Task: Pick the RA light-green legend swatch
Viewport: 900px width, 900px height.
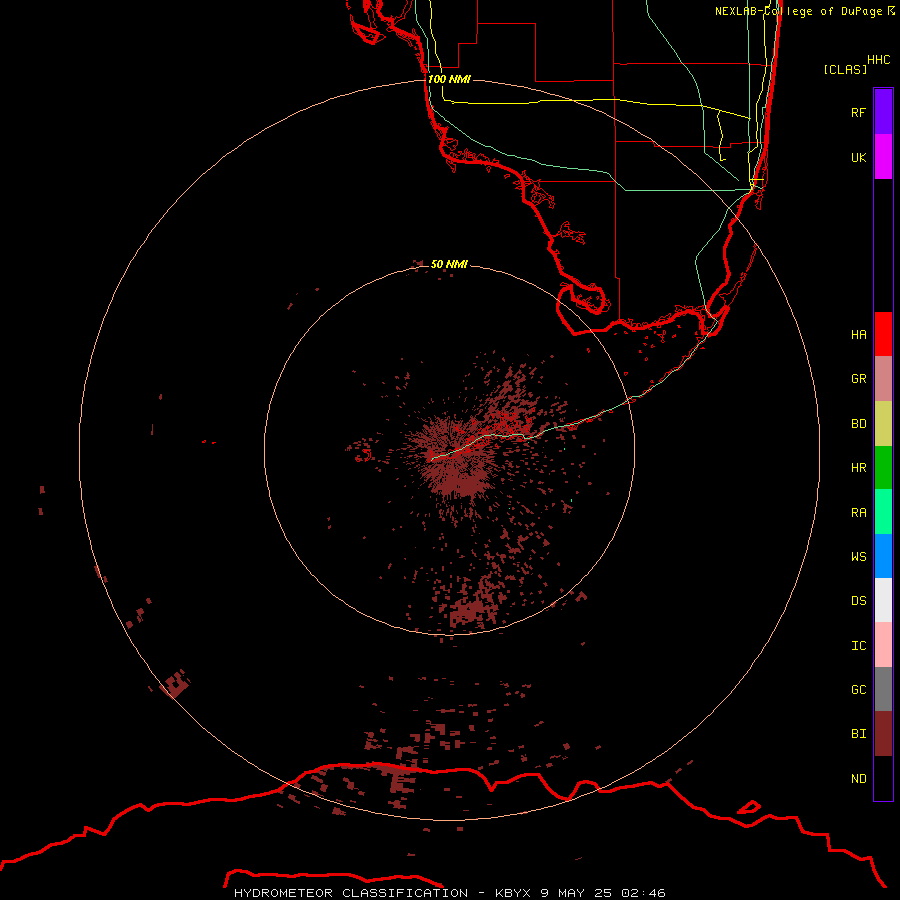Action: click(883, 512)
